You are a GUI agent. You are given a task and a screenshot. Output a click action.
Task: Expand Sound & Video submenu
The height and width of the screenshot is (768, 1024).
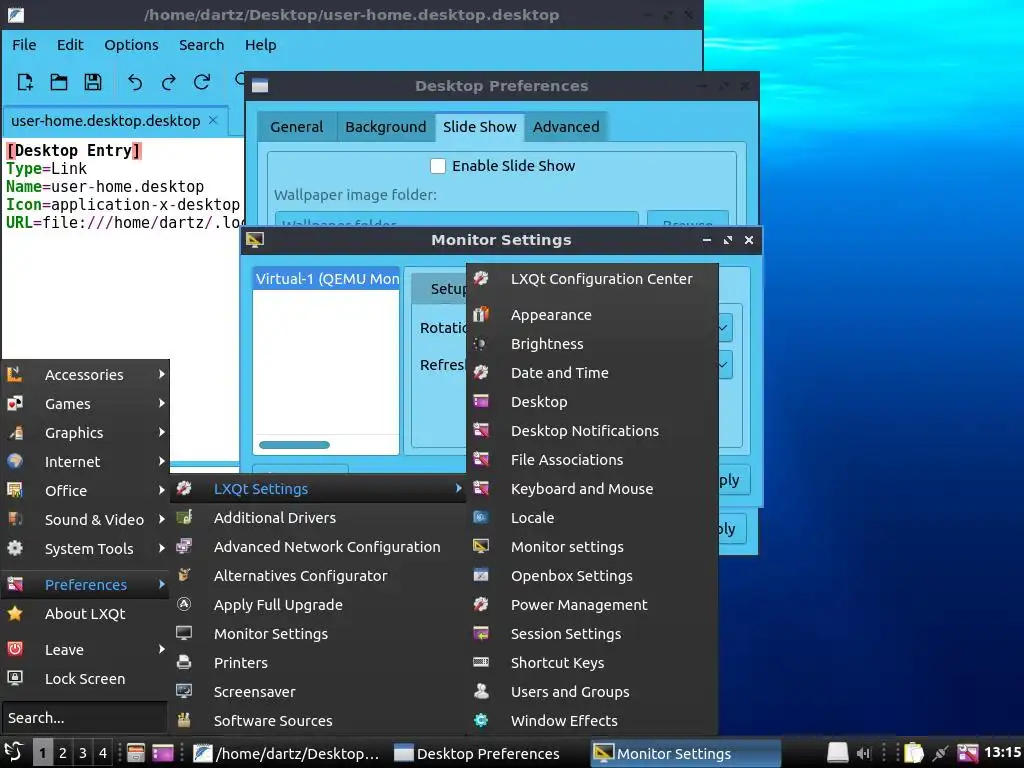point(85,520)
